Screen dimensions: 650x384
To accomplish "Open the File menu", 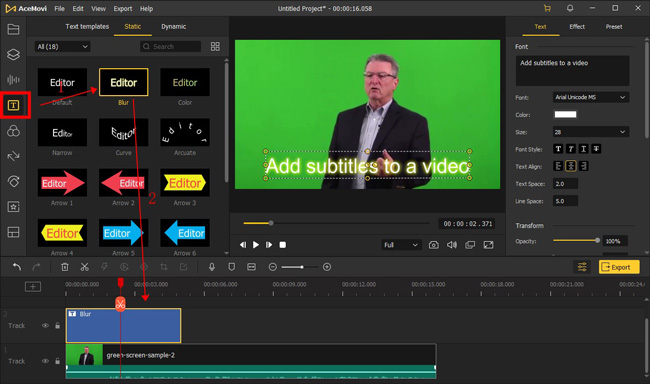I will click(x=59, y=8).
